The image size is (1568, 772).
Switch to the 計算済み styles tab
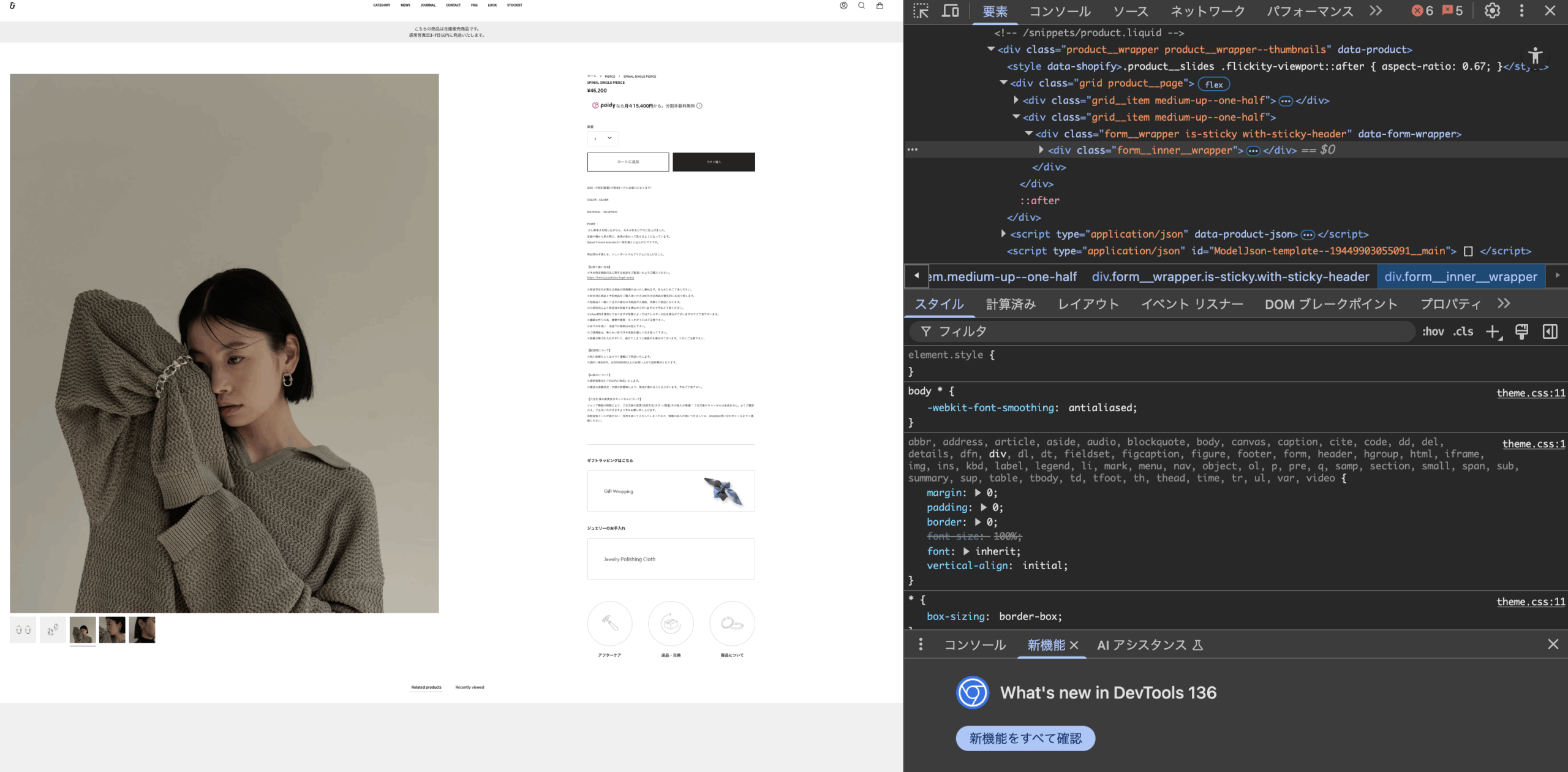[1011, 304]
